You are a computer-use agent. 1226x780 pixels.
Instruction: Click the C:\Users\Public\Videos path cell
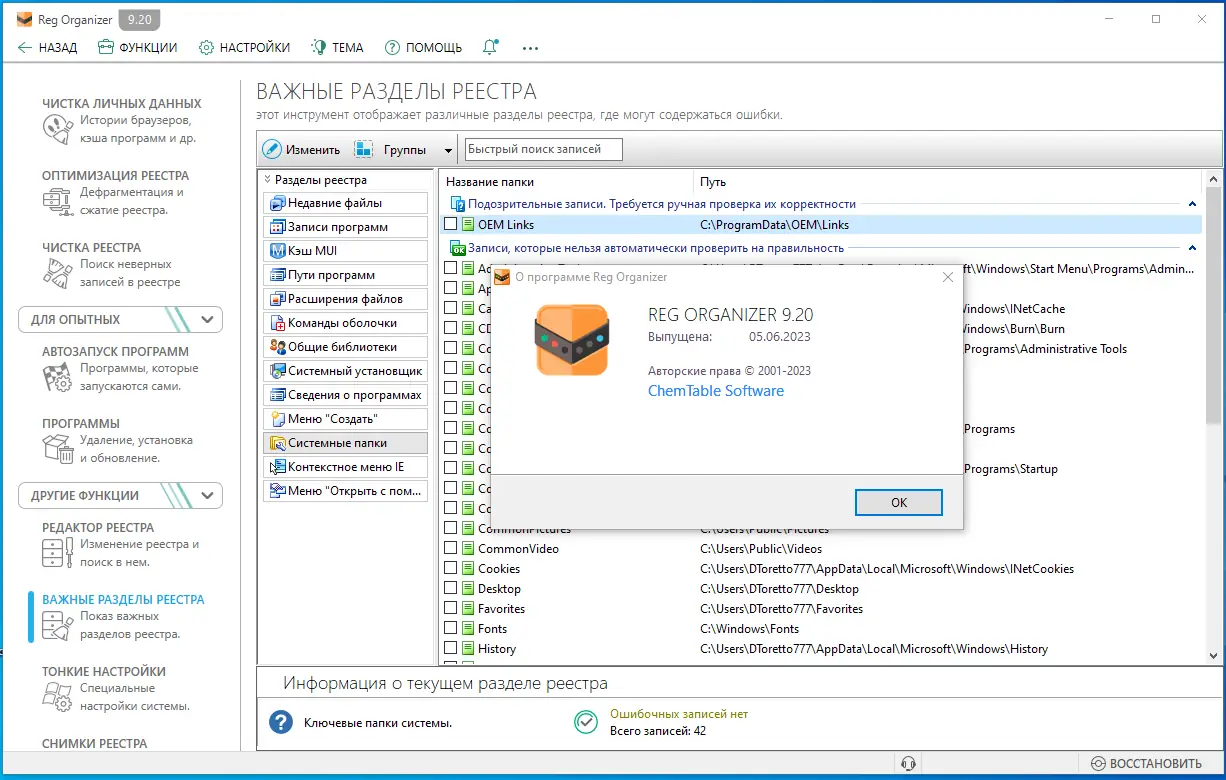[x=761, y=549]
